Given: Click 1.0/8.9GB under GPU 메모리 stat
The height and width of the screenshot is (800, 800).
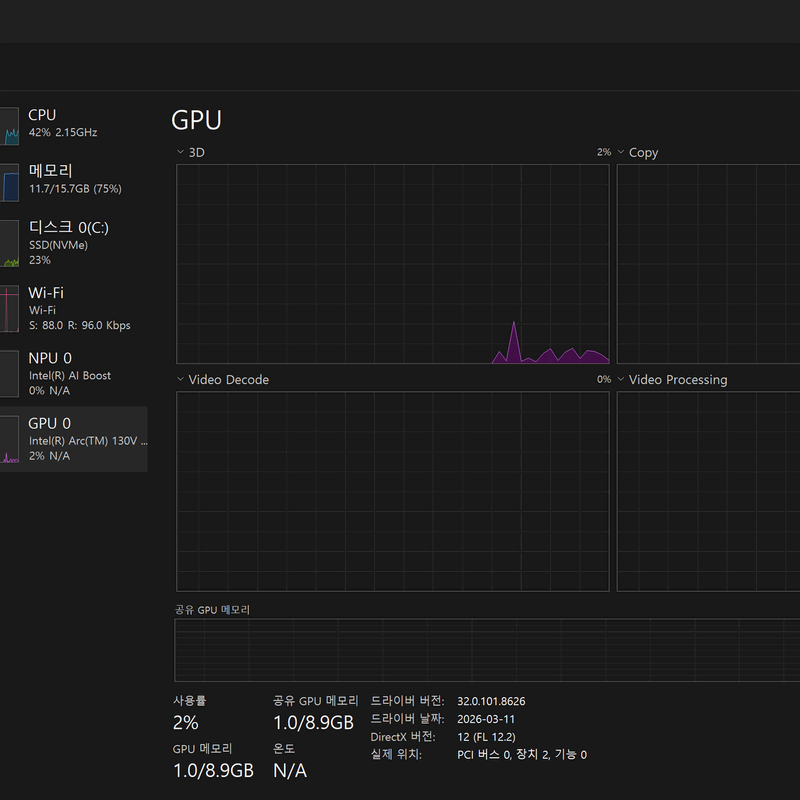Looking at the screenshot, I should (x=213, y=770).
